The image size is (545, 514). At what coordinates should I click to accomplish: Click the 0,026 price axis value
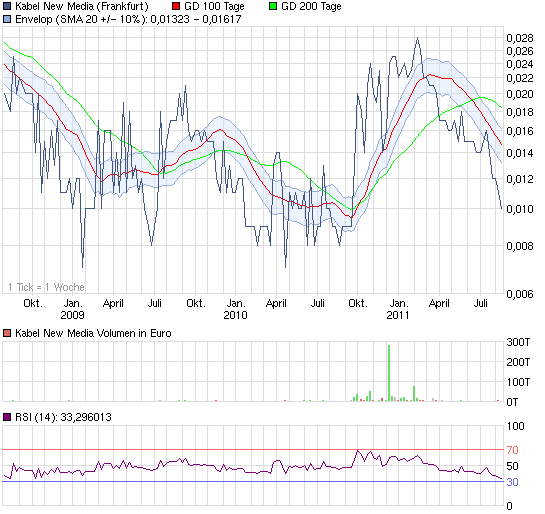[520, 51]
